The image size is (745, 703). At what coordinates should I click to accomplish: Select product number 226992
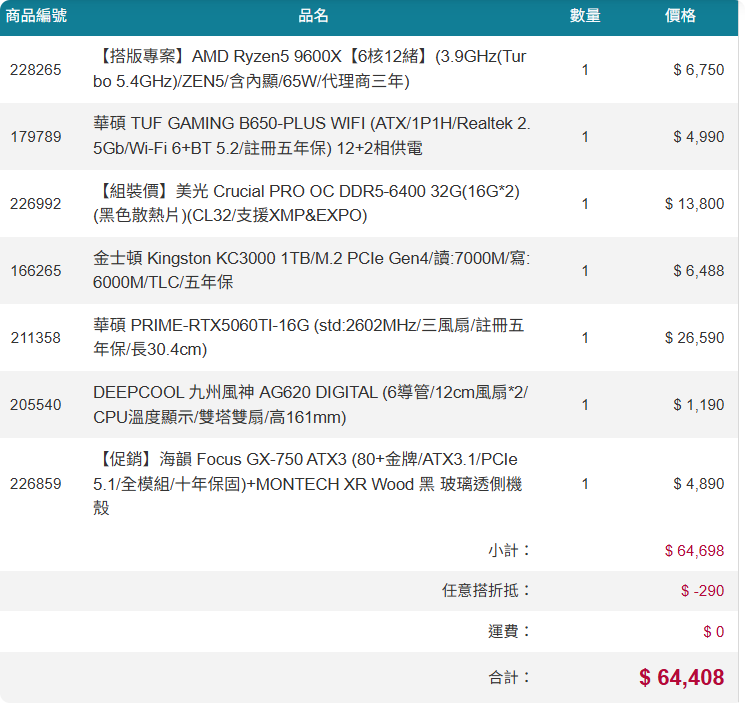pyautogui.click(x=36, y=204)
